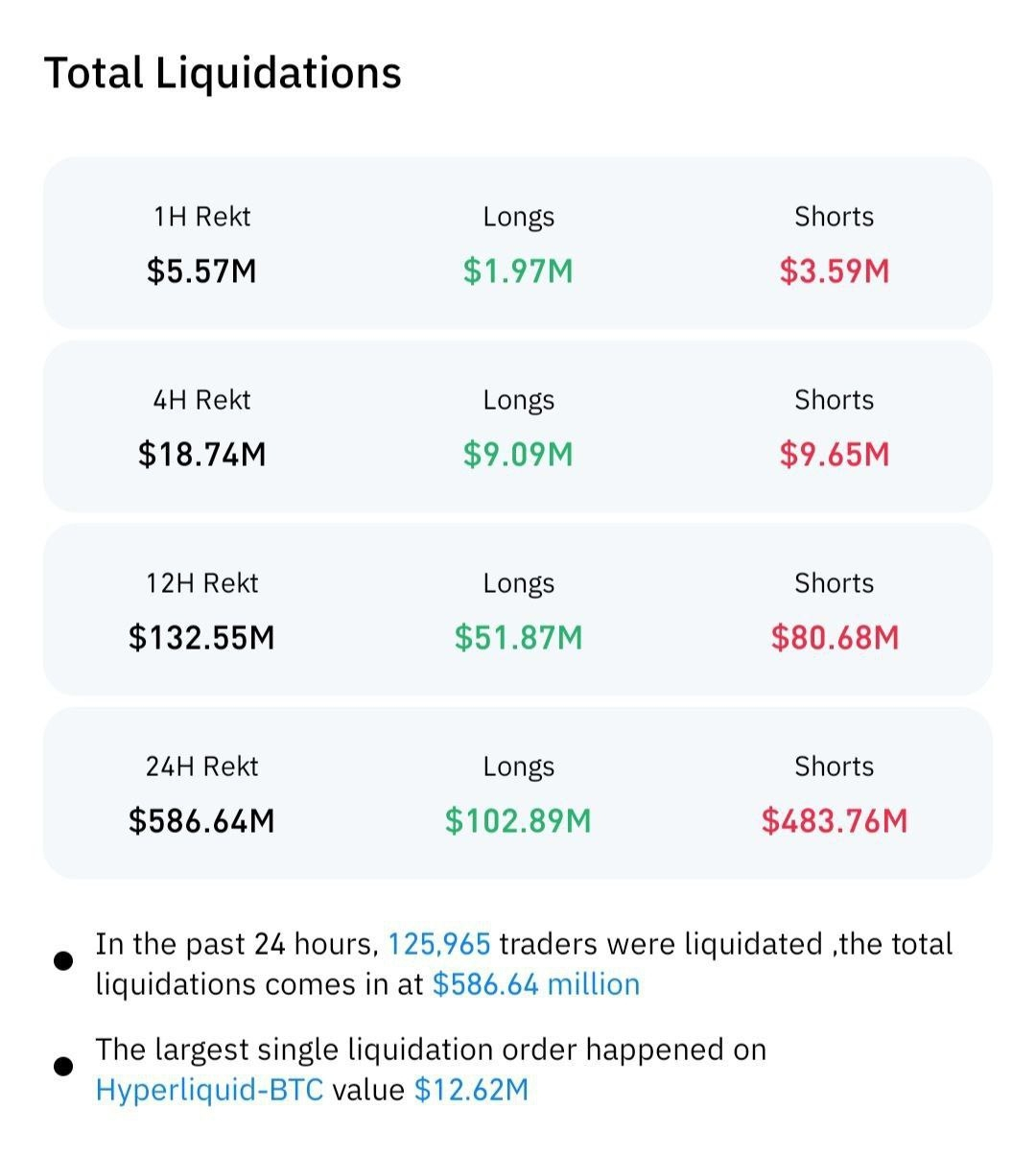1036x1156 pixels.
Task: Click the 1H Rekt row label
Action: [201, 217]
